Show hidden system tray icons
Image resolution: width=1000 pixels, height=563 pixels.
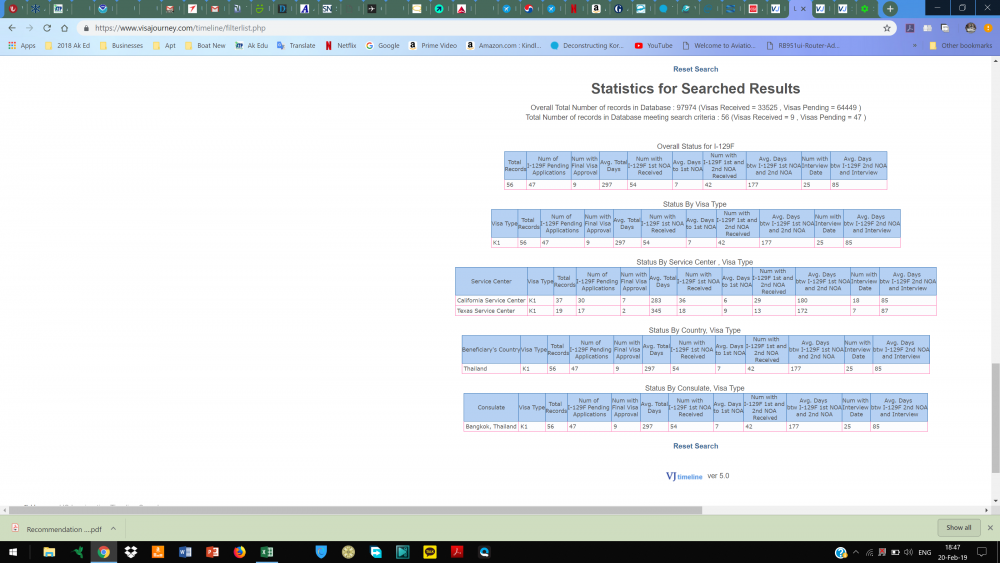(x=856, y=552)
